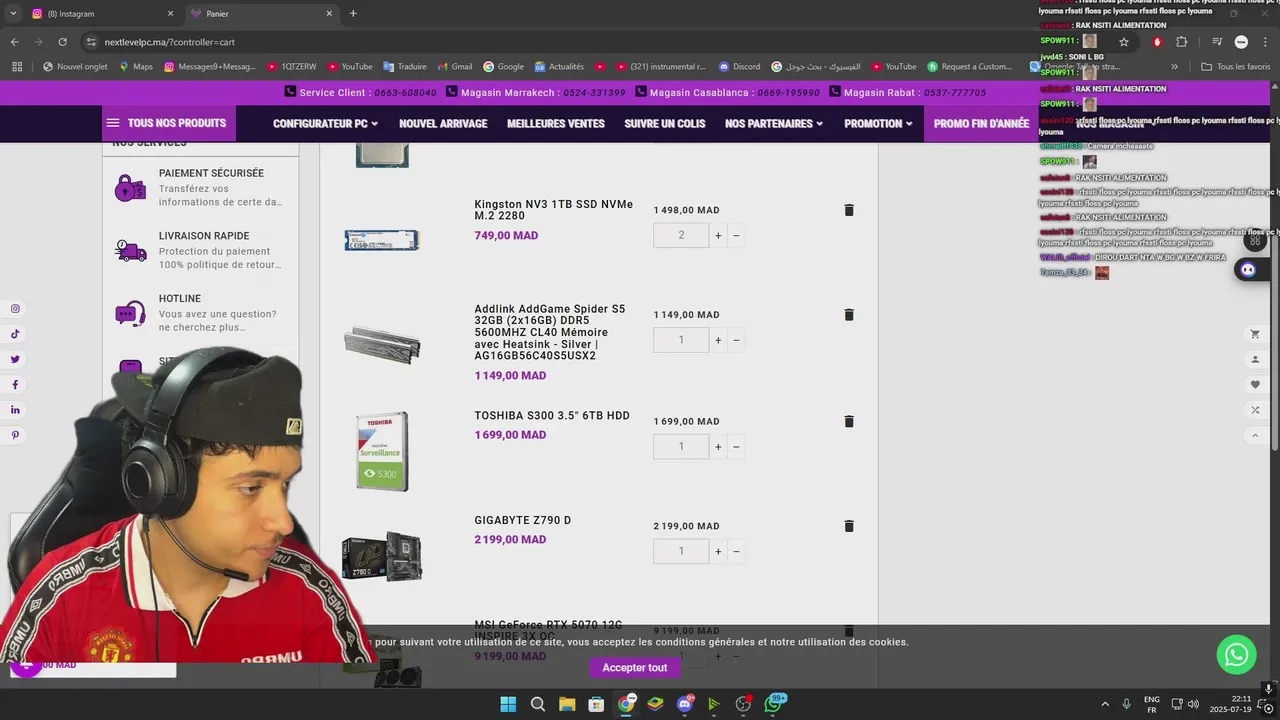Open Windows taskbar search
The height and width of the screenshot is (720, 1280).
pos(537,704)
